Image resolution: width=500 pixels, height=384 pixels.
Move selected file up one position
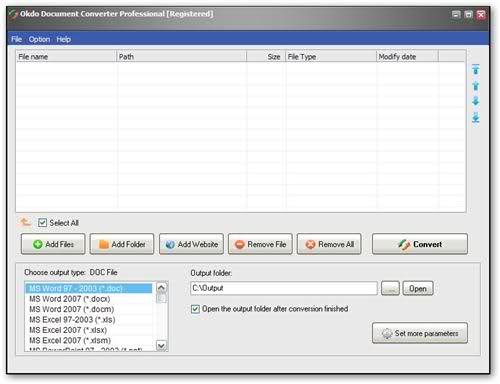[476, 86]
